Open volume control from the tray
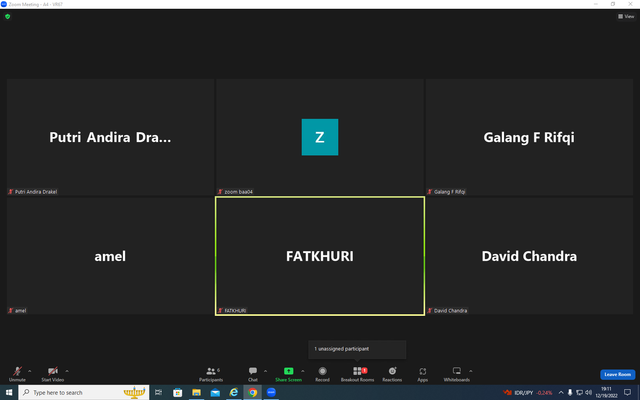This screenshot has height=400, width=640. [x=588, y=393]
